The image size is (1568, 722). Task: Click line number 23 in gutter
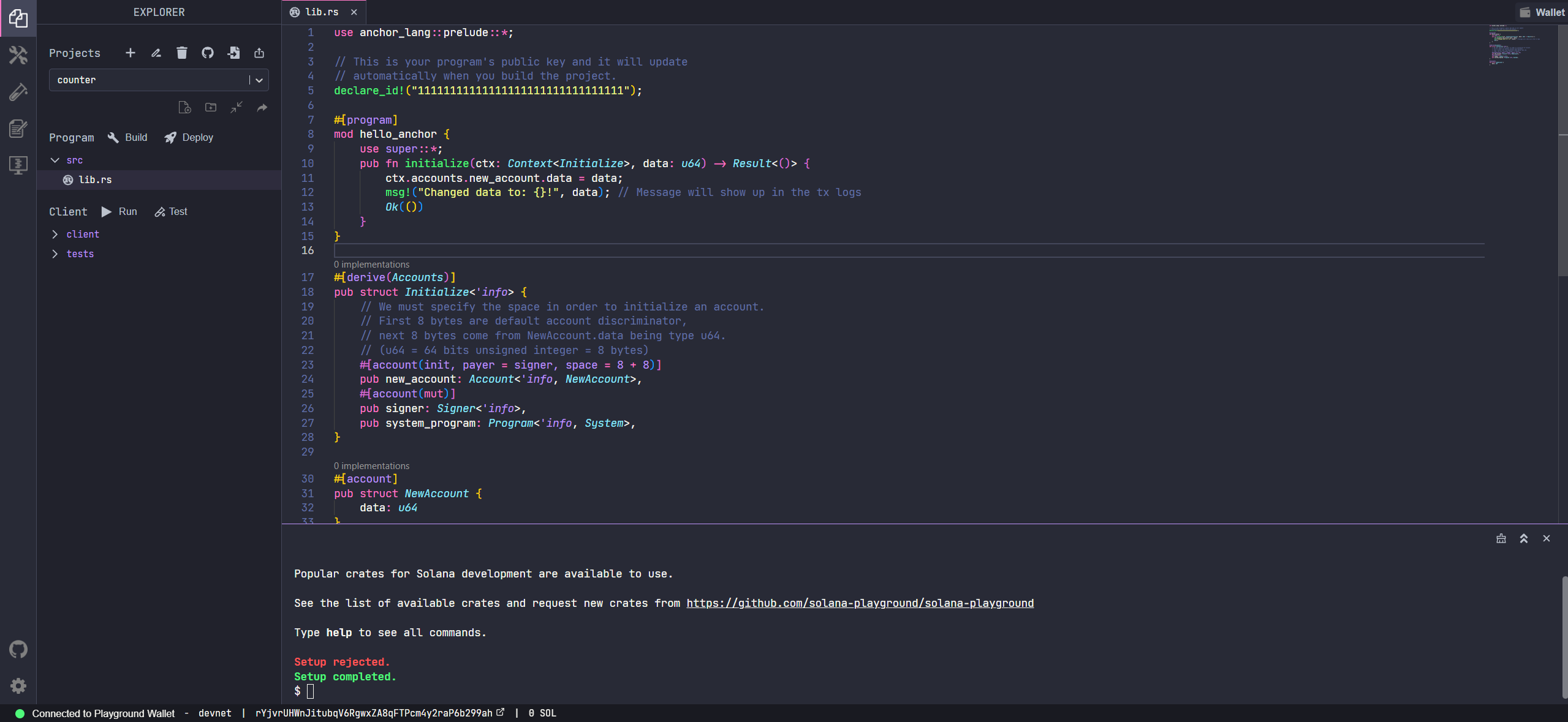click(308, 365)
